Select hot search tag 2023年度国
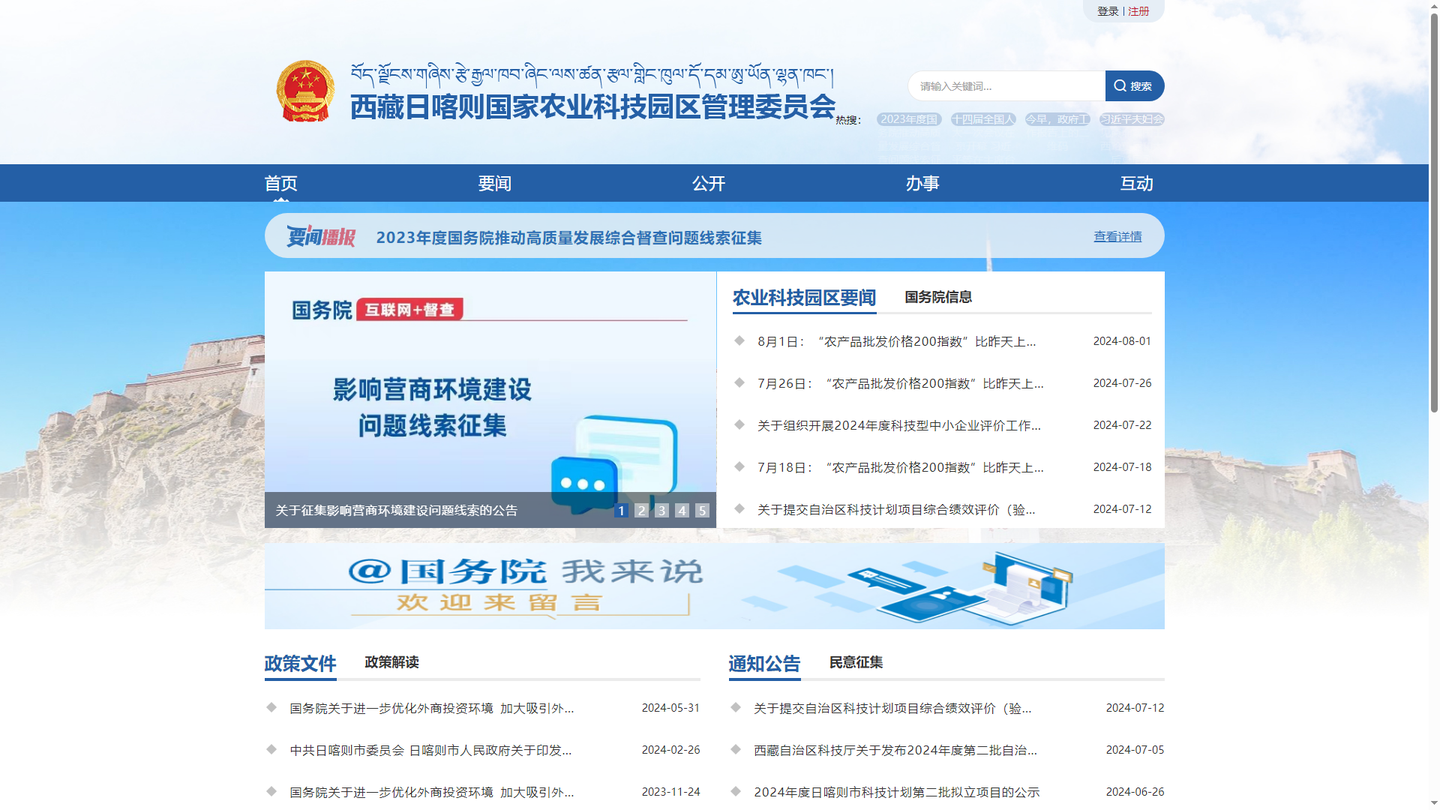 909,119
